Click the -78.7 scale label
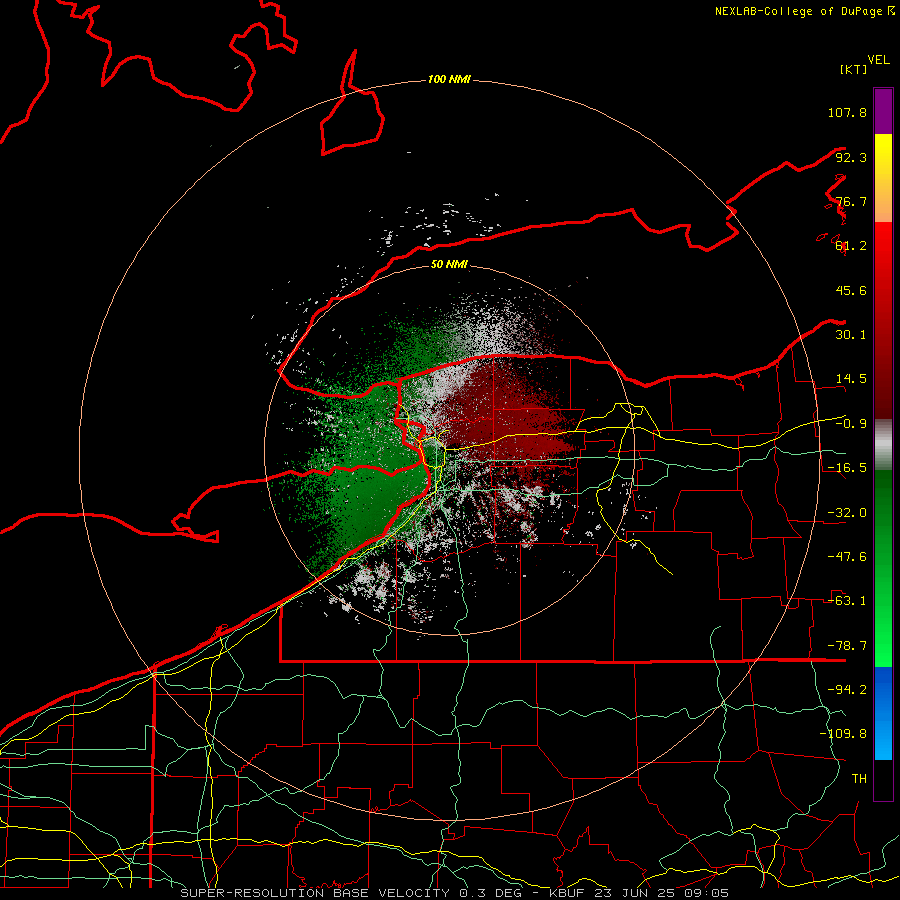Screen dimensions: 900x900 847,646
